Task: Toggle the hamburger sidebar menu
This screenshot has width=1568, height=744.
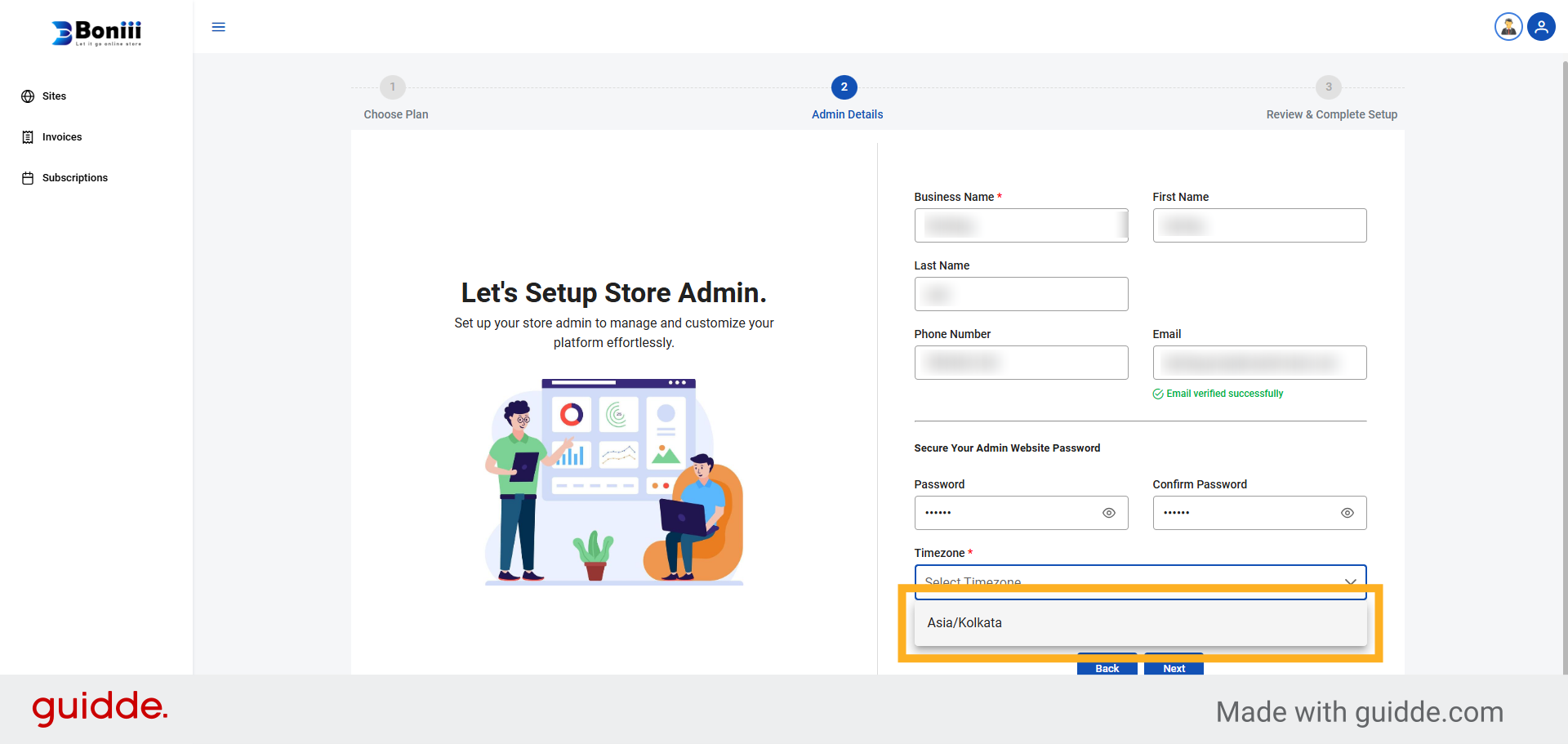Action: [218, 27]
